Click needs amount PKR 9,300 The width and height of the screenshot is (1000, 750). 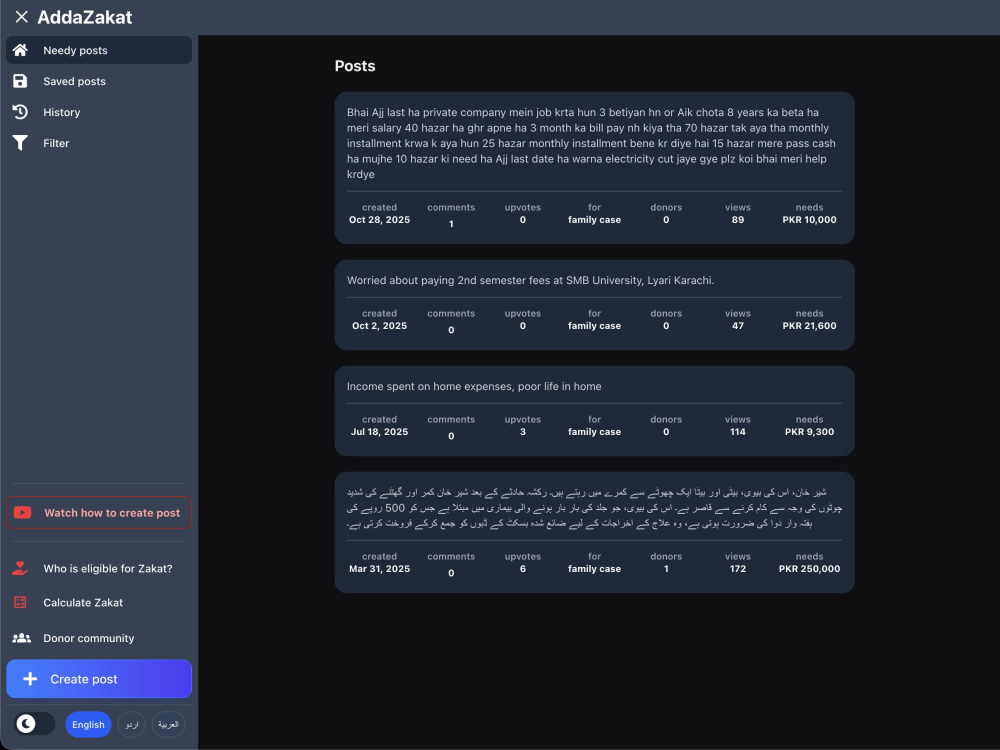[x=809, y=432]
